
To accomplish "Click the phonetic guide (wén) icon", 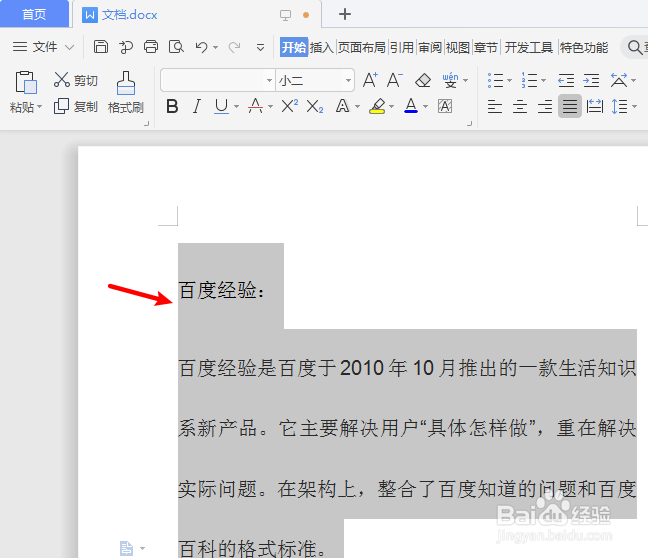I will (x=450, y=80).
